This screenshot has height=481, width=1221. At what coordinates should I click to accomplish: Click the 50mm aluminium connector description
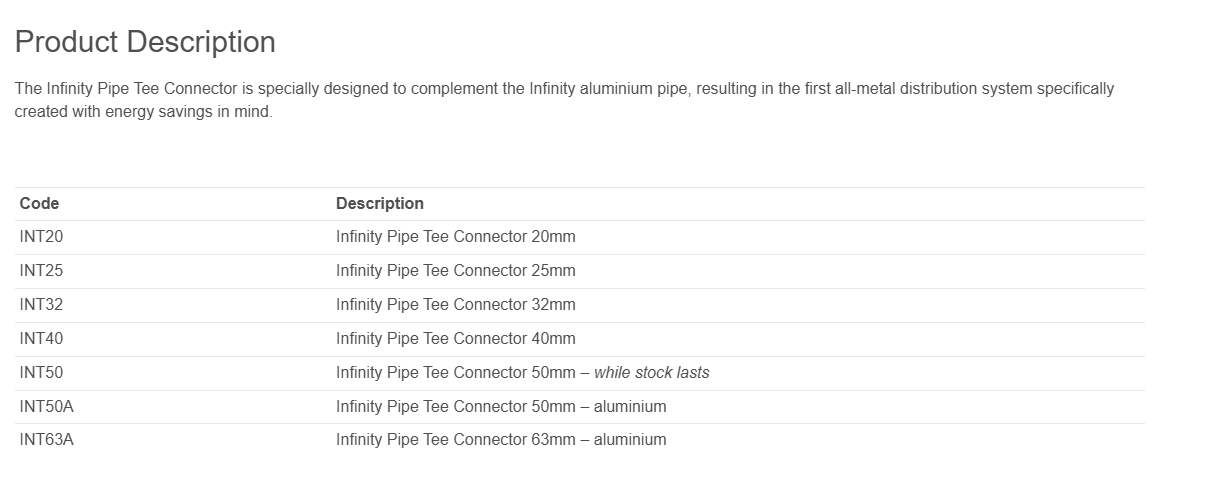(x=501, y=406)
